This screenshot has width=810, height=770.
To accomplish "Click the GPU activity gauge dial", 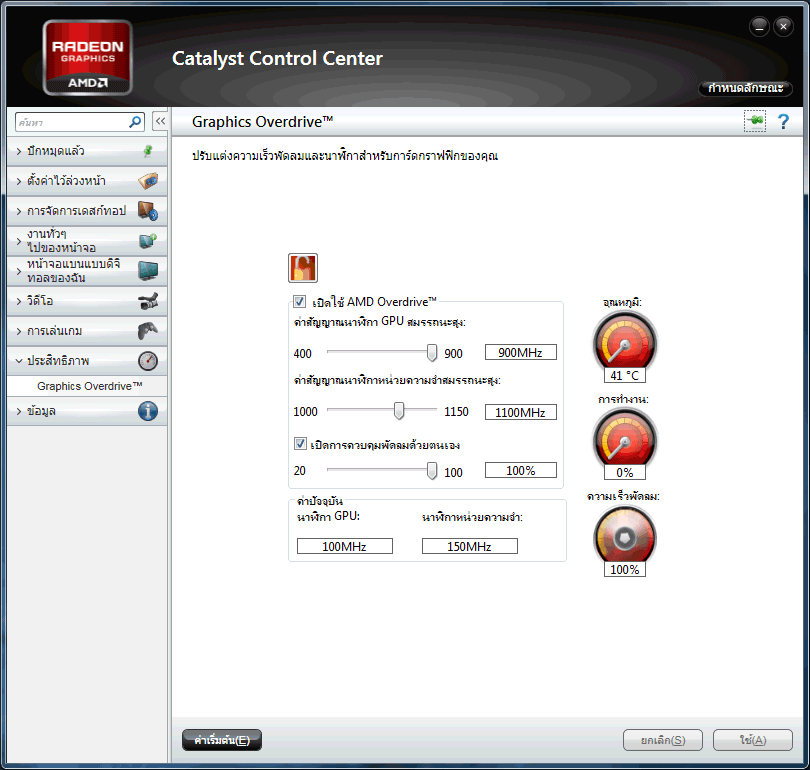I will 625,438.
